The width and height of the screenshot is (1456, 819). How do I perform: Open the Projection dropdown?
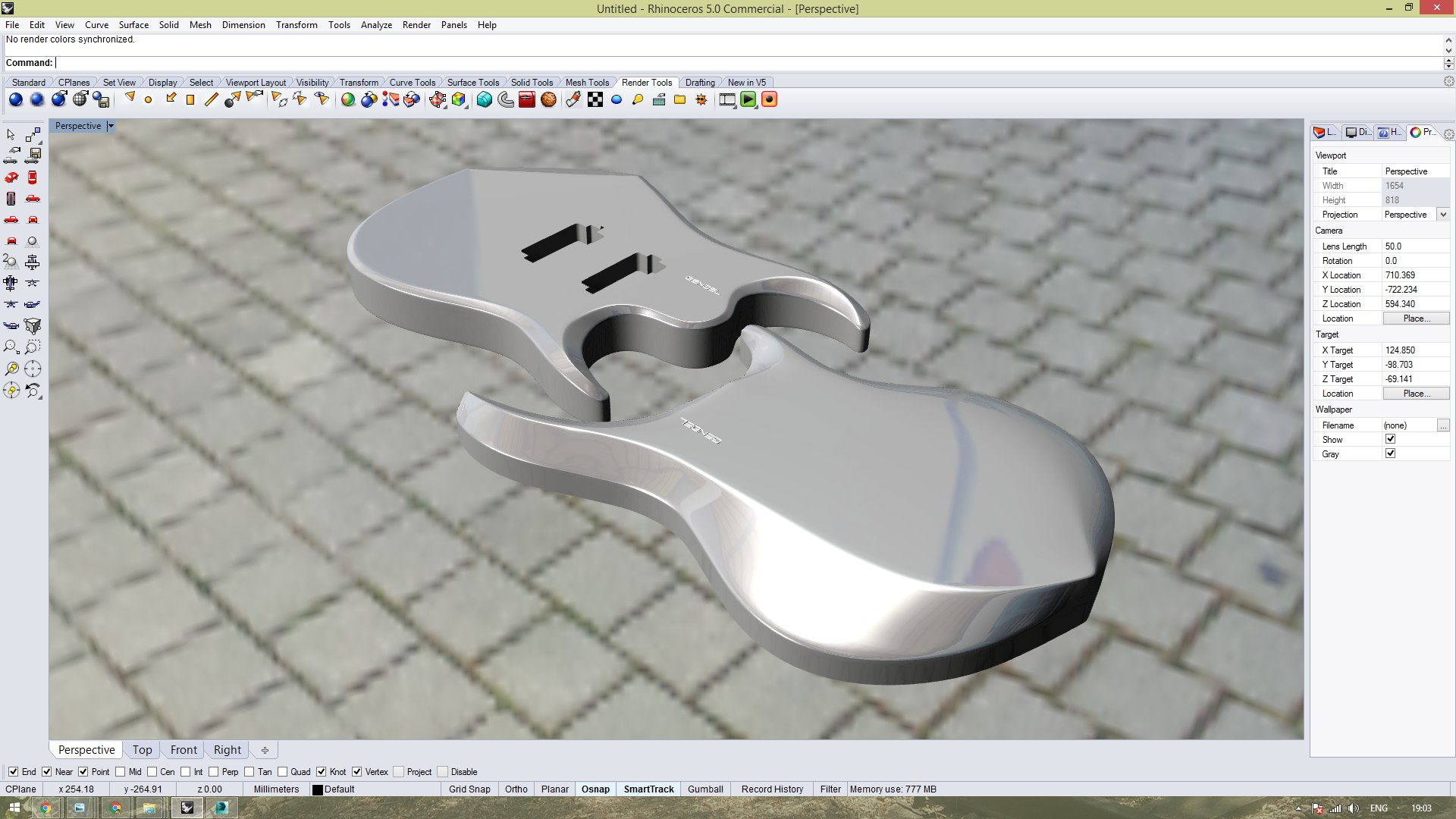pos(1443,215)
